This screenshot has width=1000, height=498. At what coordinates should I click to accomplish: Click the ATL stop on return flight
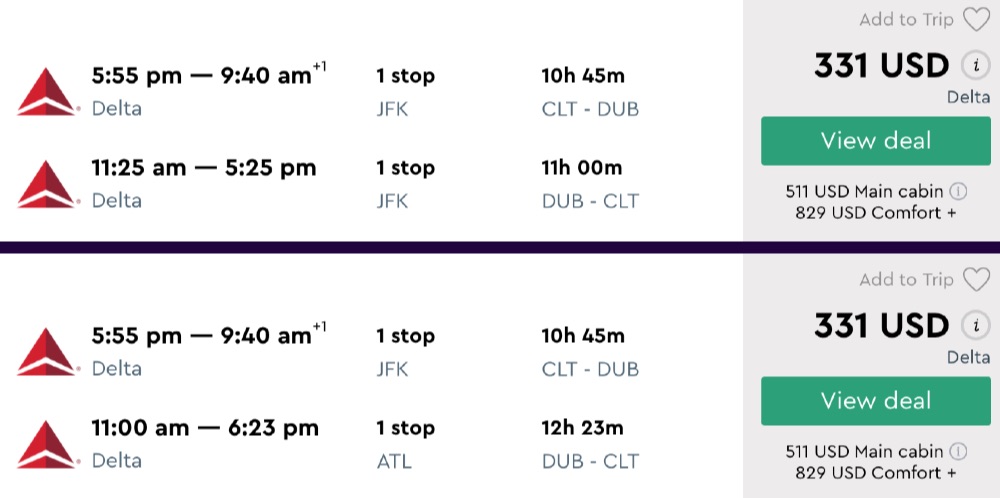(394, 461)
